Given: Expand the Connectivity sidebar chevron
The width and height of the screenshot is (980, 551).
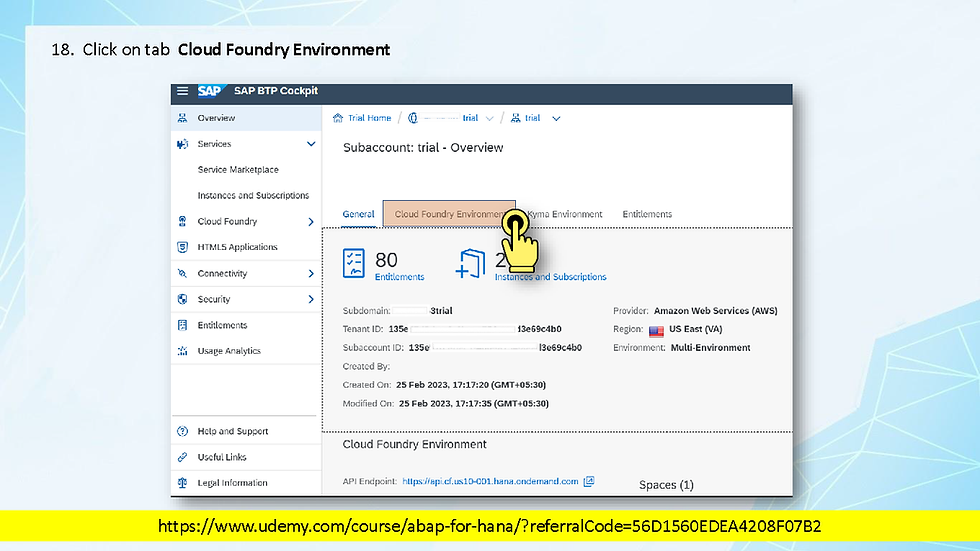Looking at the screenshot, I should [311, 274].
